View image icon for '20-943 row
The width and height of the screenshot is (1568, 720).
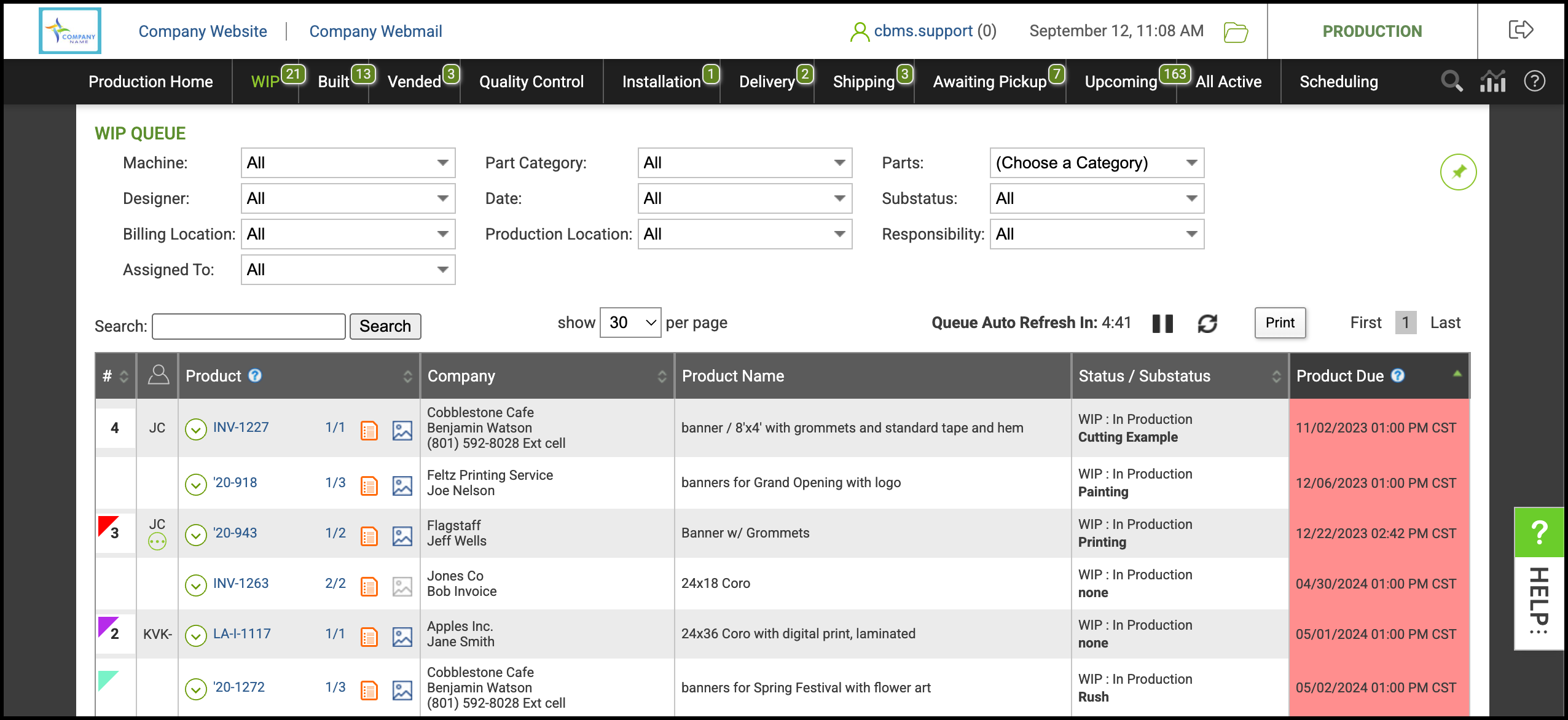click(402, 536)
